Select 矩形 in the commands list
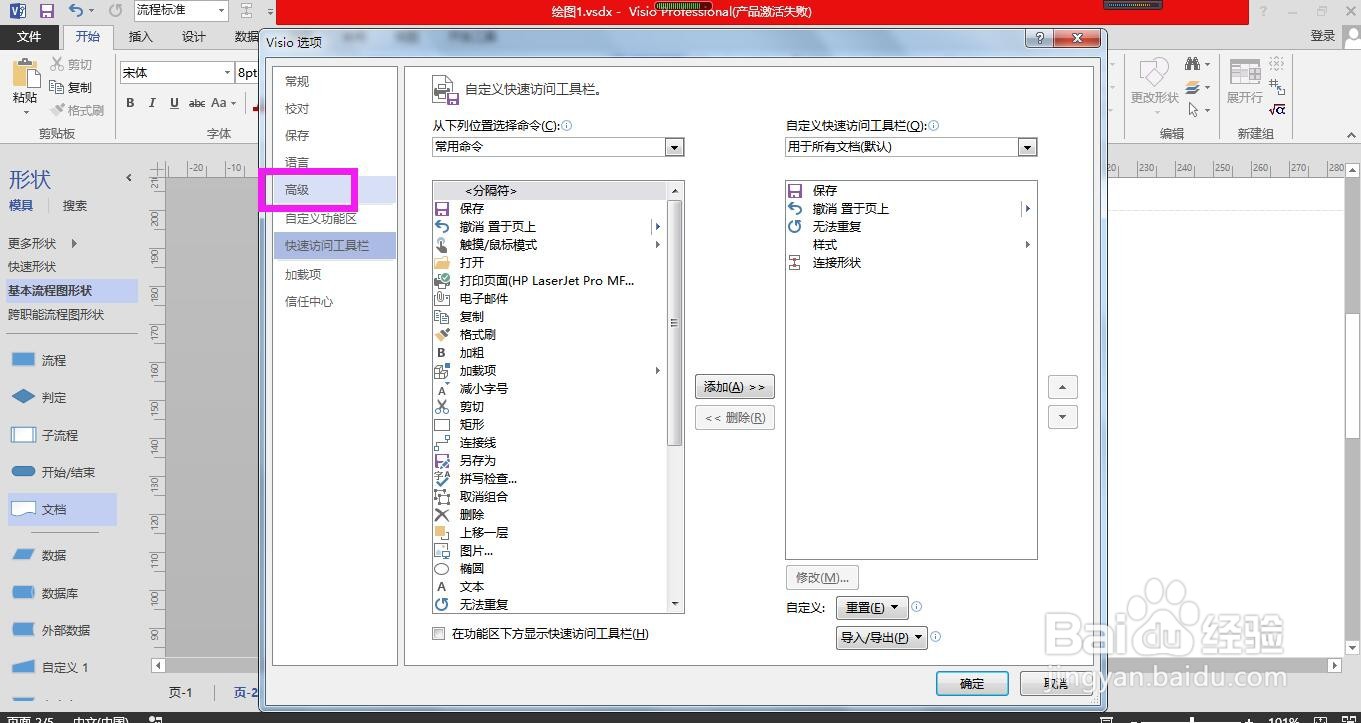Viewport: 1361px width, 723px height. click(x=472, y=424)
